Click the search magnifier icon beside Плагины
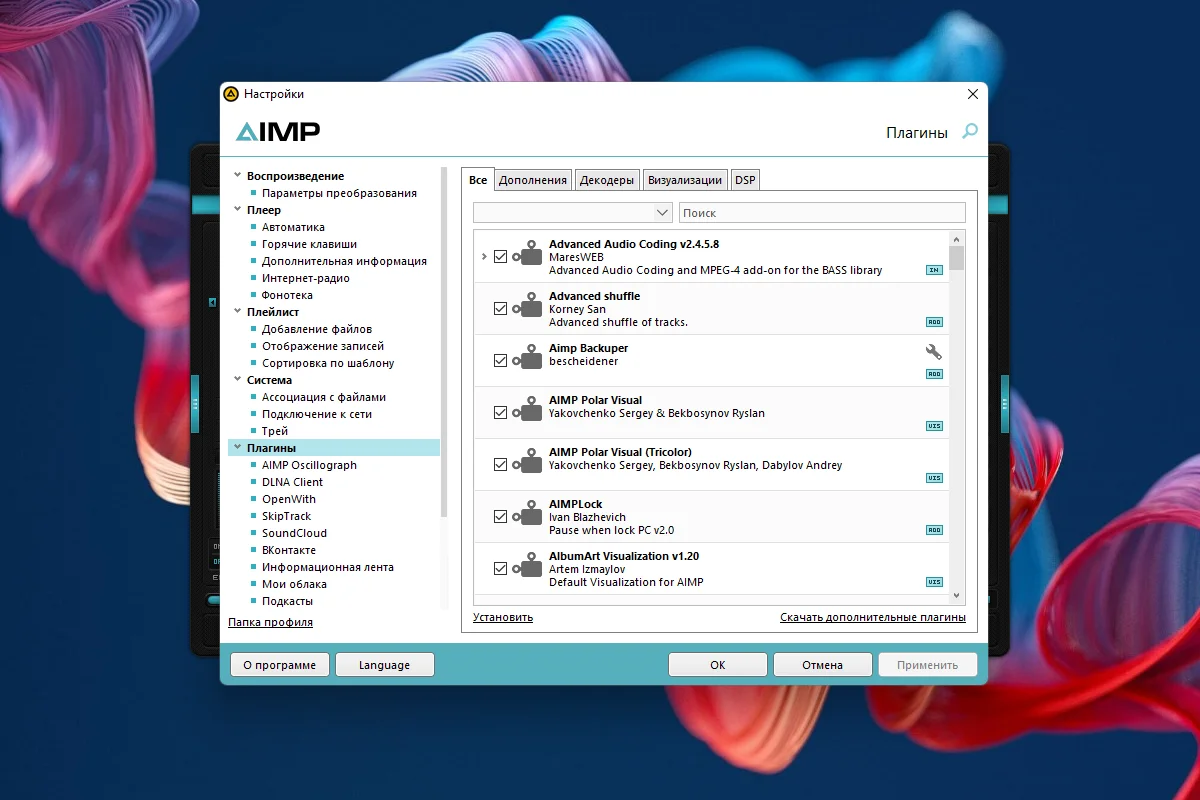 (x=969, y=131)
